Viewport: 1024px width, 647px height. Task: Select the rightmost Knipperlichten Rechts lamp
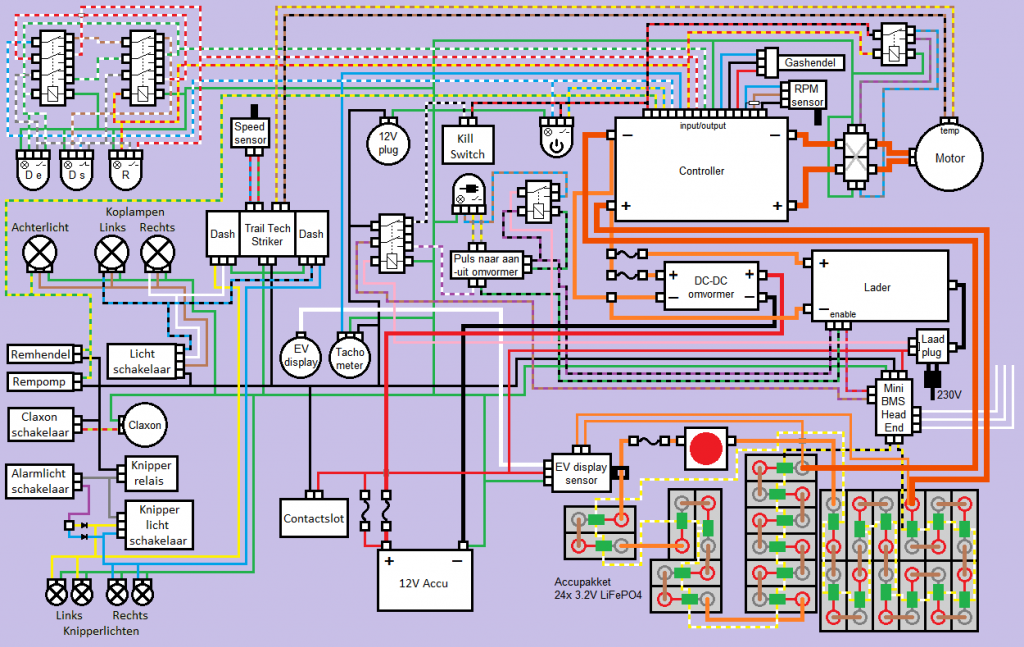(142, 593)
